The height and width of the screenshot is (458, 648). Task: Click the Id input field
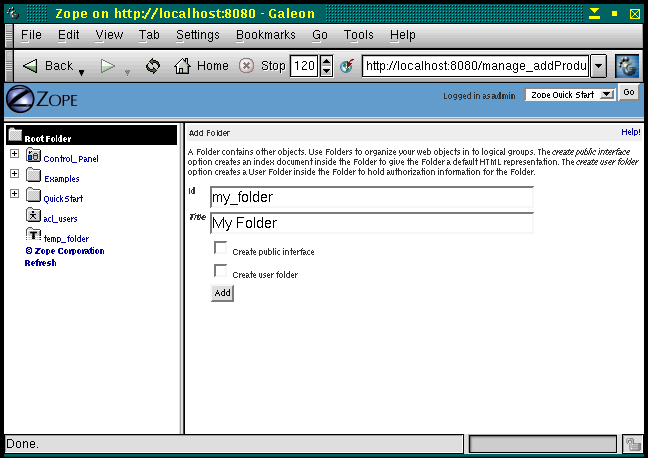[372, 197]
